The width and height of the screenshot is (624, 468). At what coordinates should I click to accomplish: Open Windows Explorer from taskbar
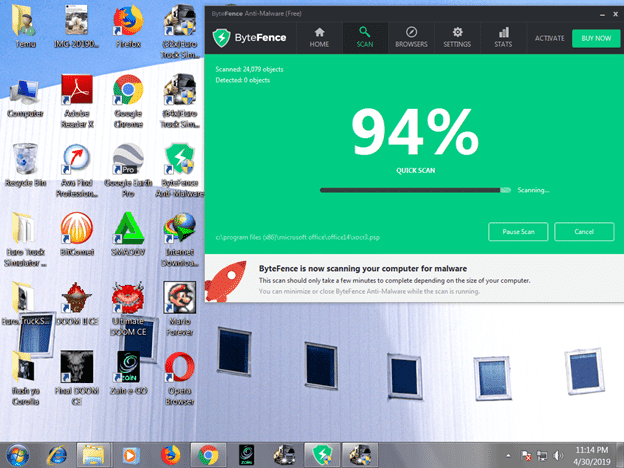94,455
